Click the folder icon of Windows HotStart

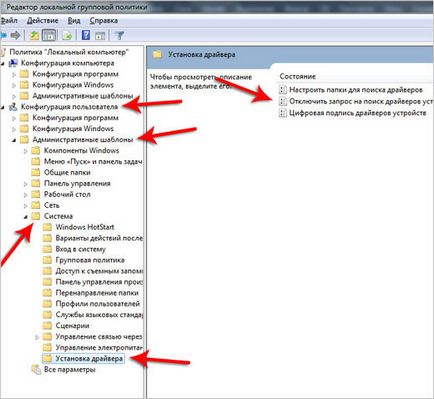coord(48,227)
